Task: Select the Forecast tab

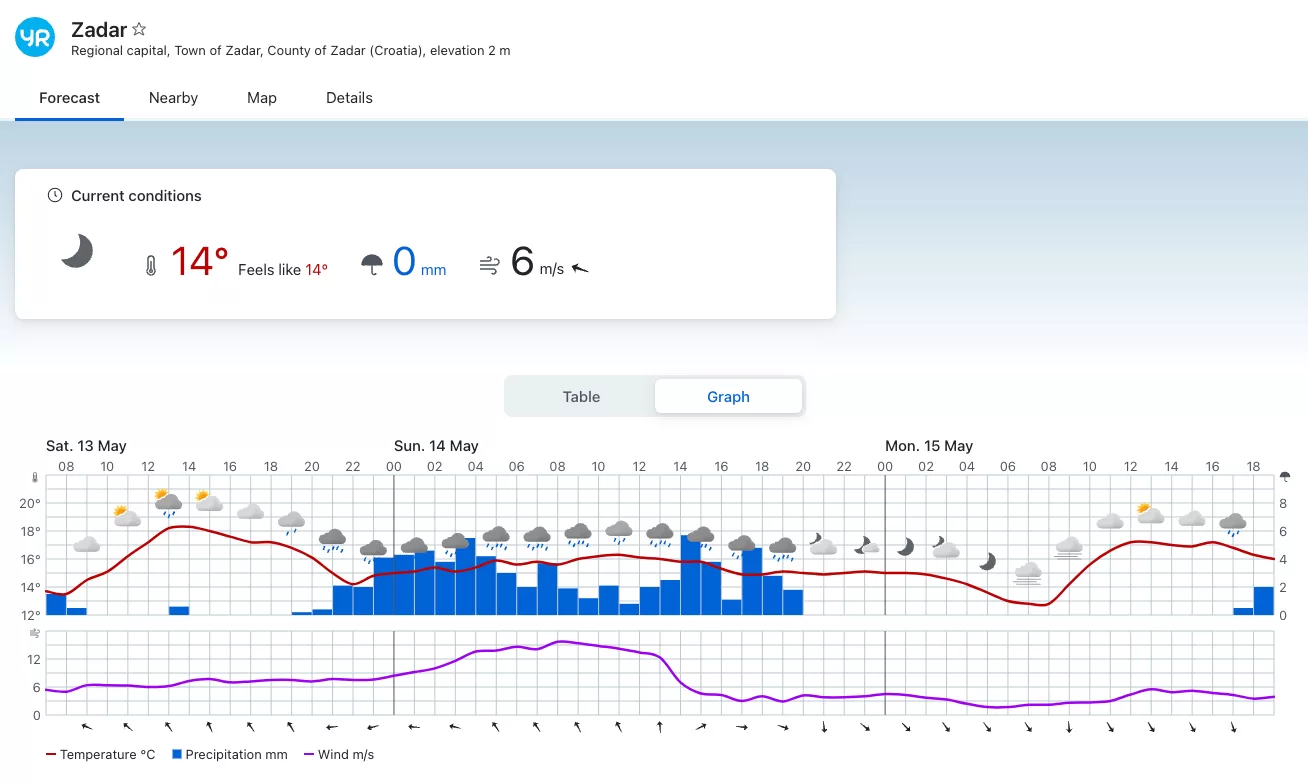Action: pos(70,98)
